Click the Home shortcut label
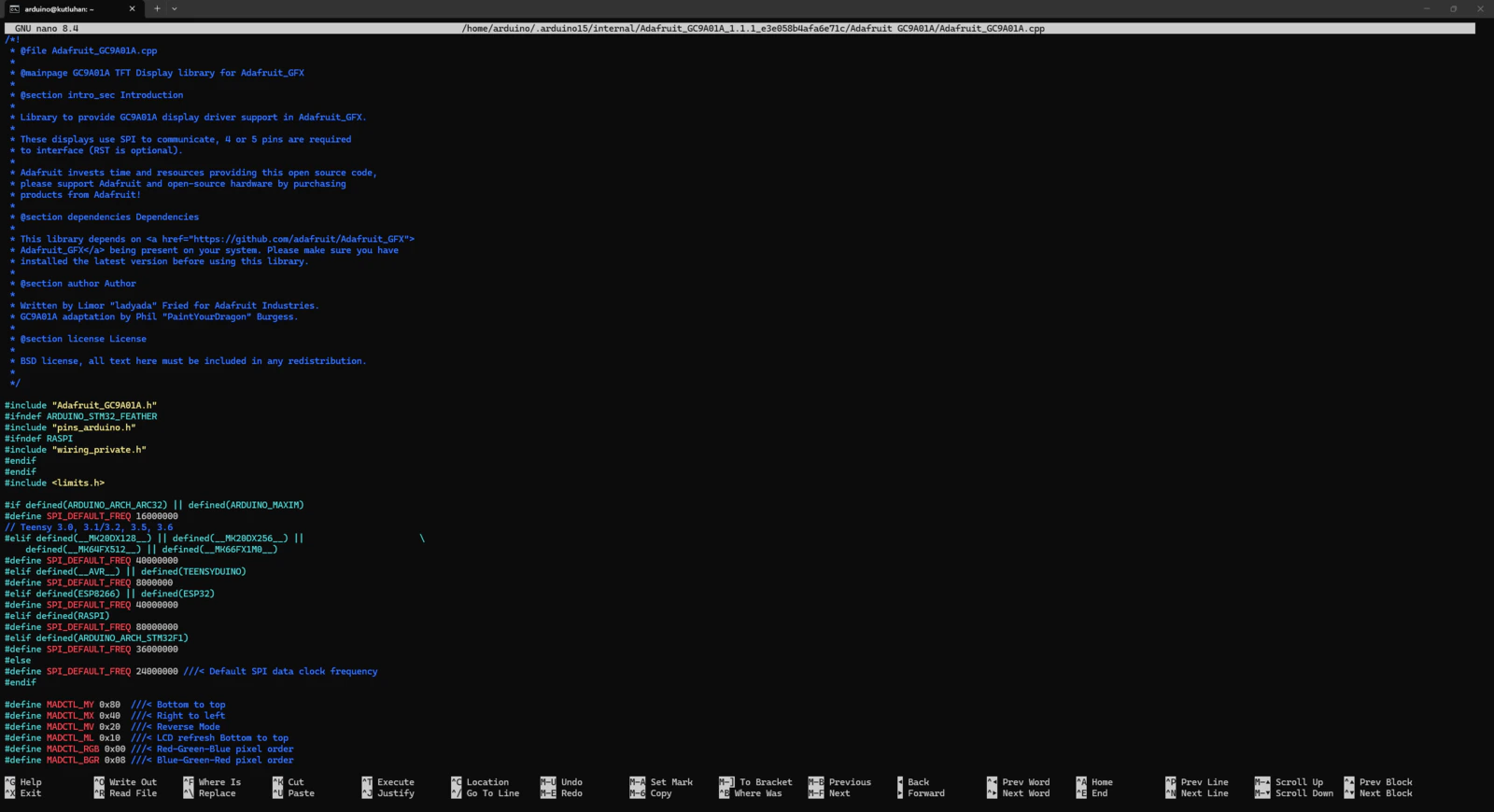Viewport: 1494px width, 812px height. (x=1102, y=782)
